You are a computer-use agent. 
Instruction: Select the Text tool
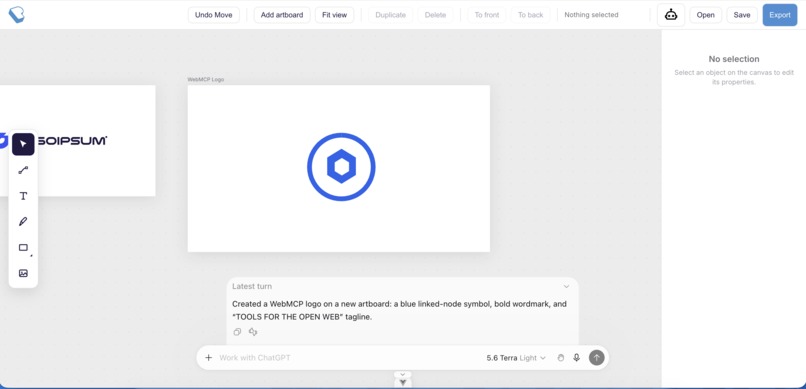pyautogui.click(x=23, y=196)
